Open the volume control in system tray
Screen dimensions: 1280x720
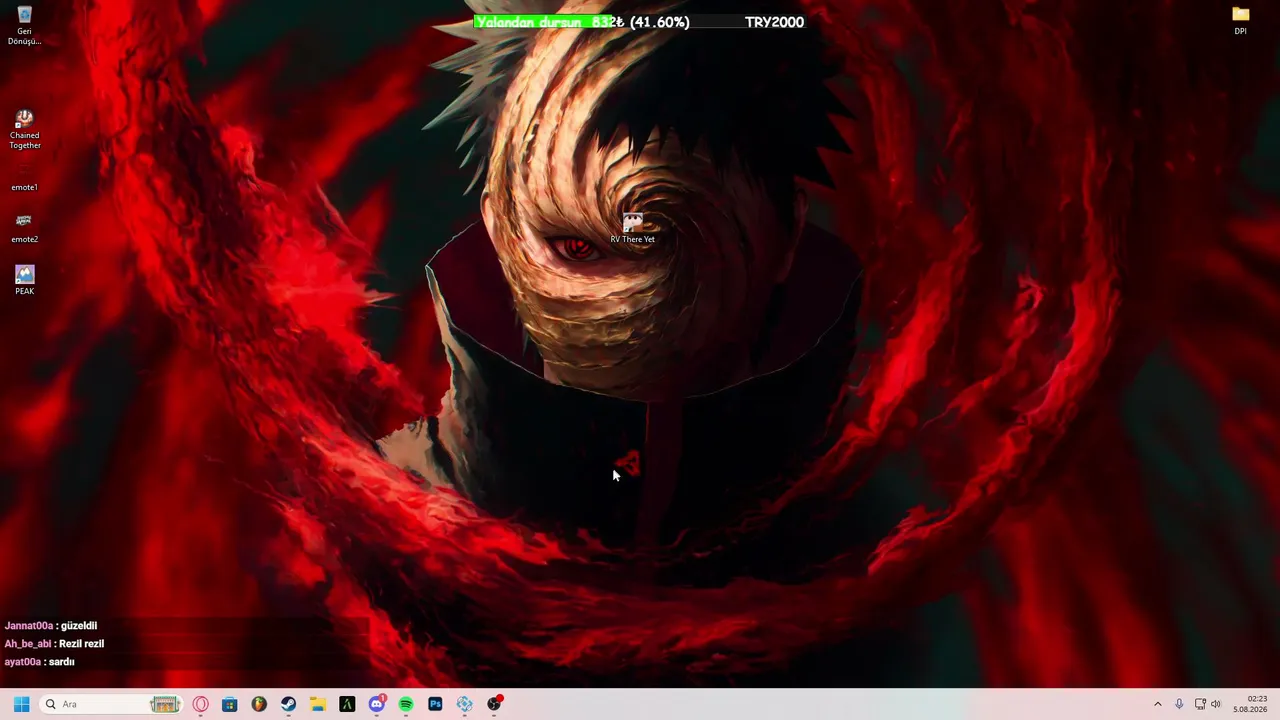[x=1216, y=704]
